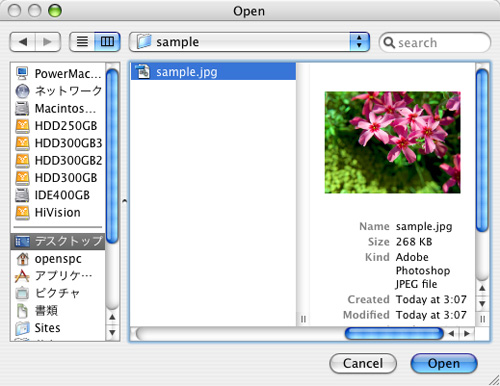Open the ピクチャ pictures folder
Viewport: 500px width, 386px height.
58,293
